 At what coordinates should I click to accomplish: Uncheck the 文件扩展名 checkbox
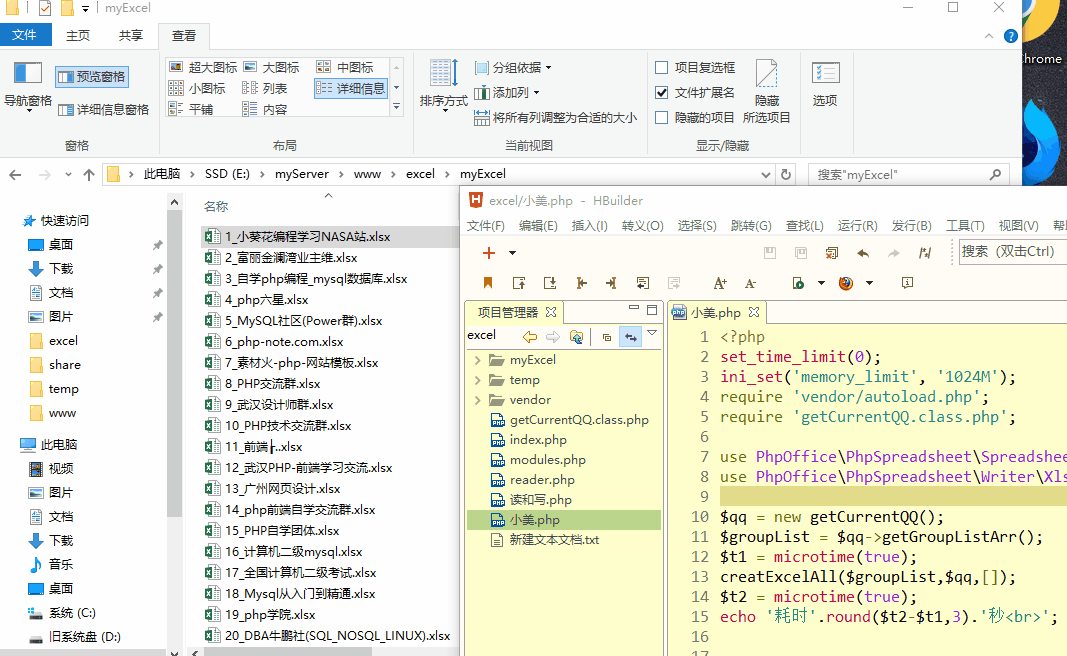coord(661,93)
